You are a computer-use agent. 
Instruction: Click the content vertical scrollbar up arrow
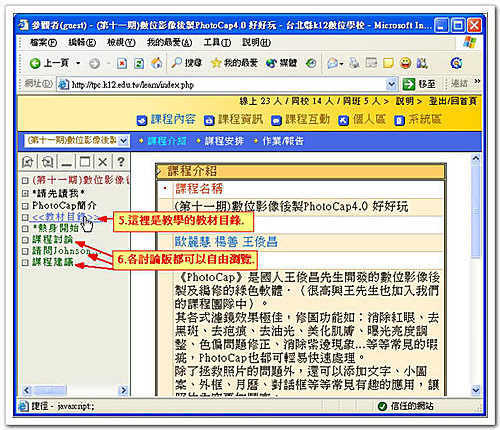point(476,158)
